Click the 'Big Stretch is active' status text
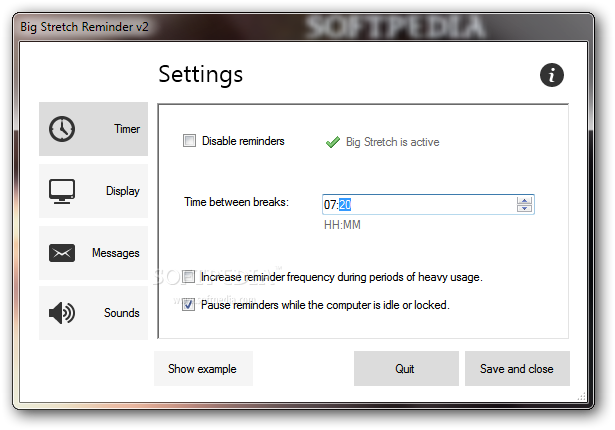The image size is (615, 430). click(x=392, y=142)
